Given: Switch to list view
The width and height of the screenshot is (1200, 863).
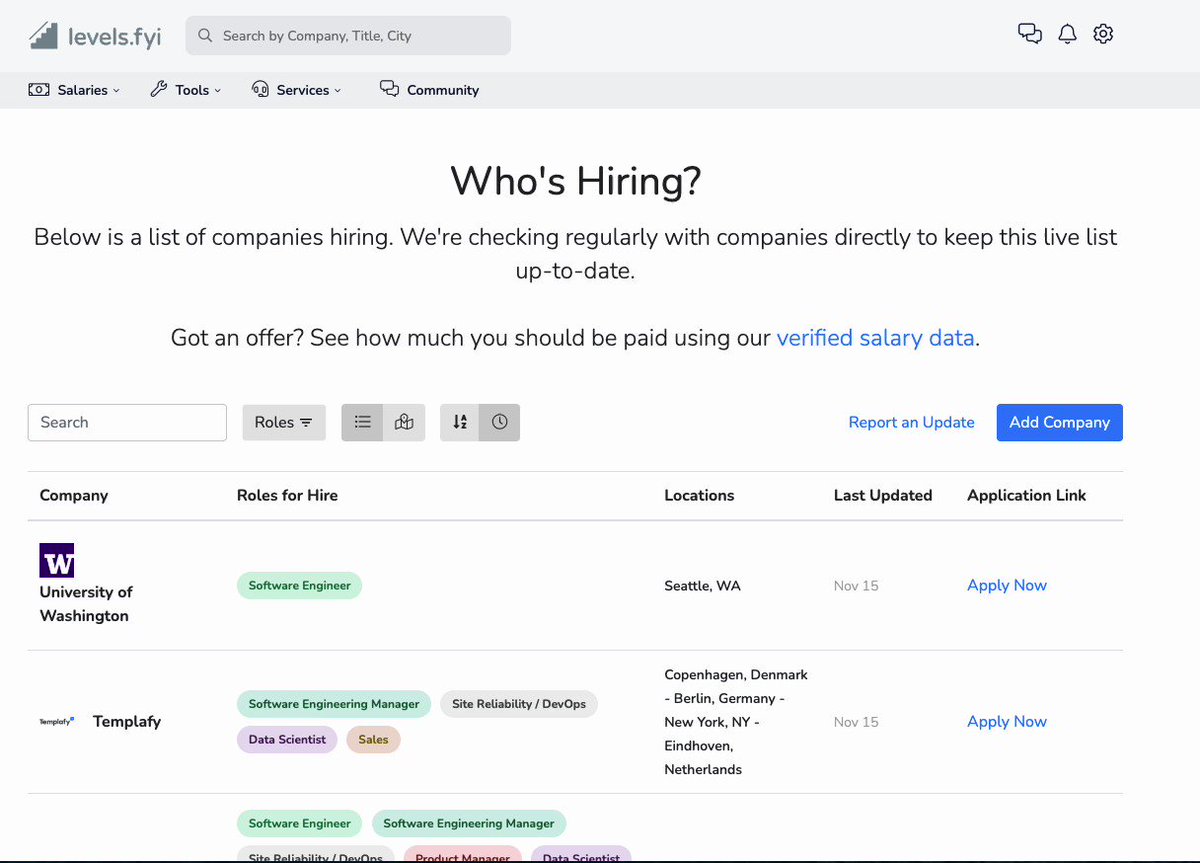Looking at the screenshot, I should pos(362,422).
